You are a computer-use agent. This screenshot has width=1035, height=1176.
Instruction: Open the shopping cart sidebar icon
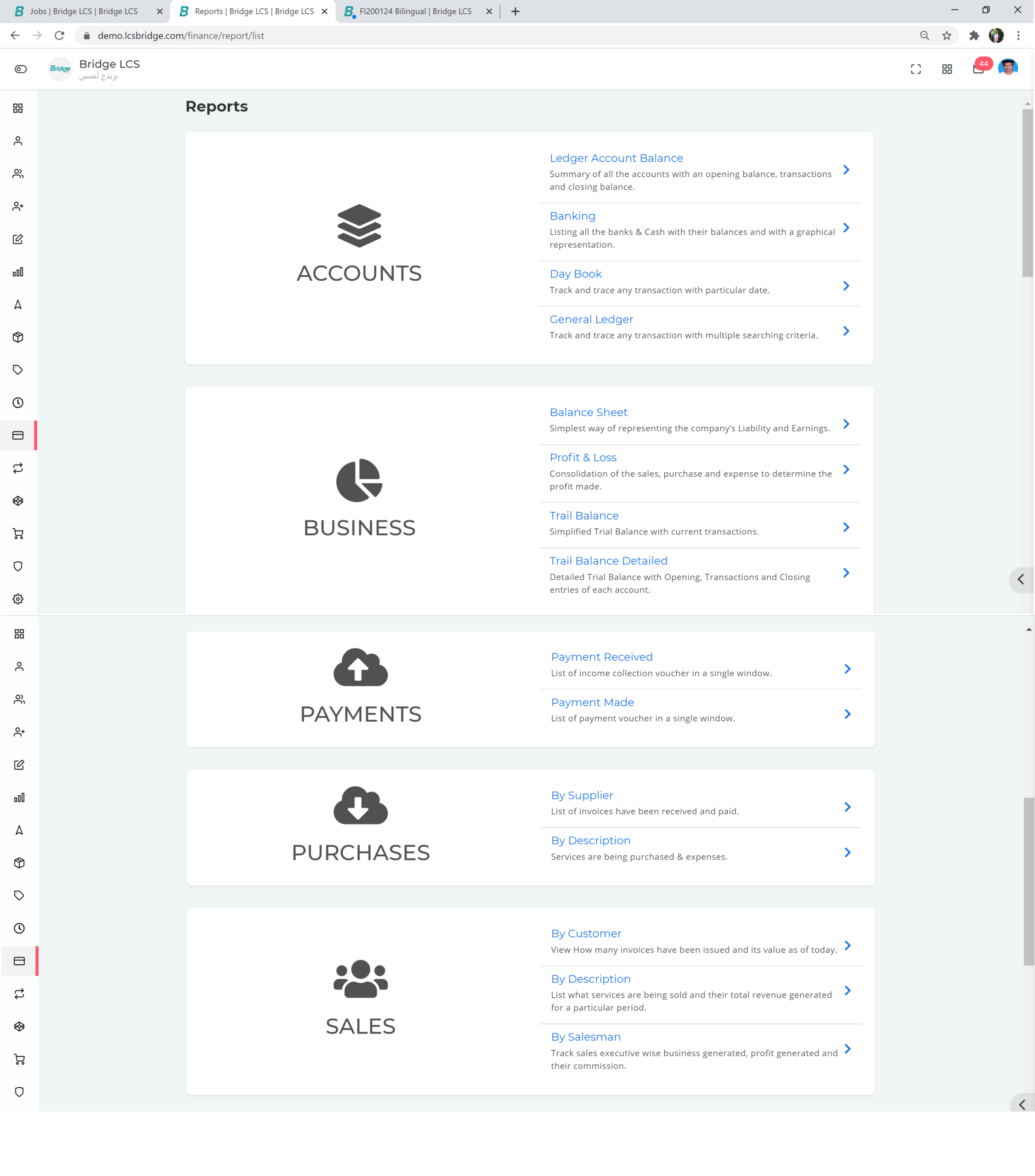pyautogui.click(x=18, y=534)
